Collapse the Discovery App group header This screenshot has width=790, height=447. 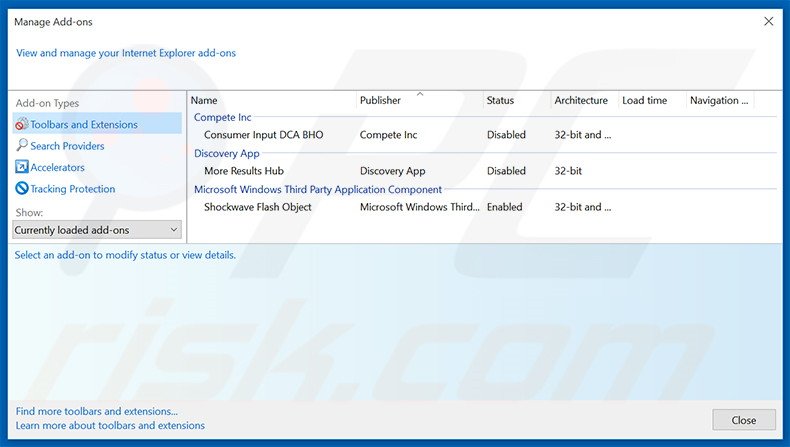(x=227, y=153)
